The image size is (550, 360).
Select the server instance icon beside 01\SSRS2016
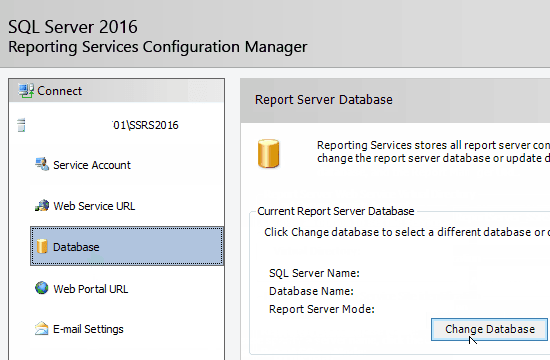click(x=21, y=125)
